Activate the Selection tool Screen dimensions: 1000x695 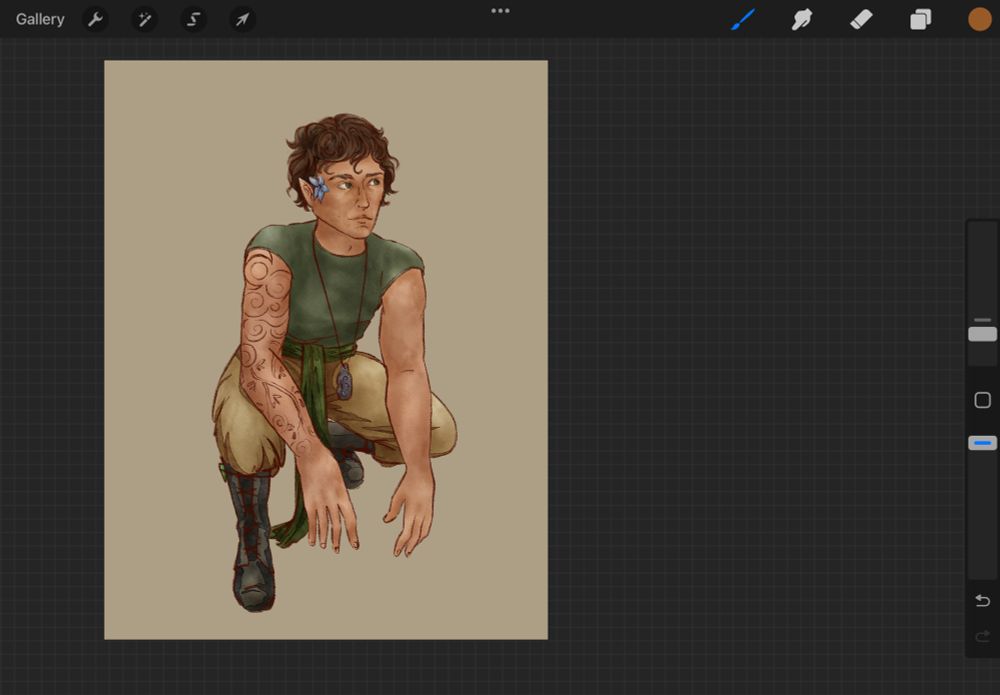(193, 19)
